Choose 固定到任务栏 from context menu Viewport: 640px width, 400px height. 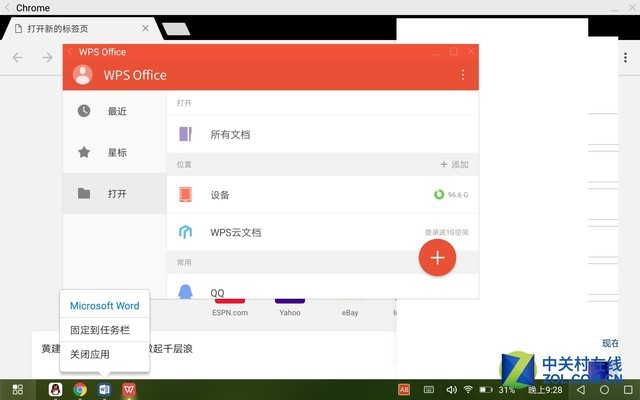point(104,330)
